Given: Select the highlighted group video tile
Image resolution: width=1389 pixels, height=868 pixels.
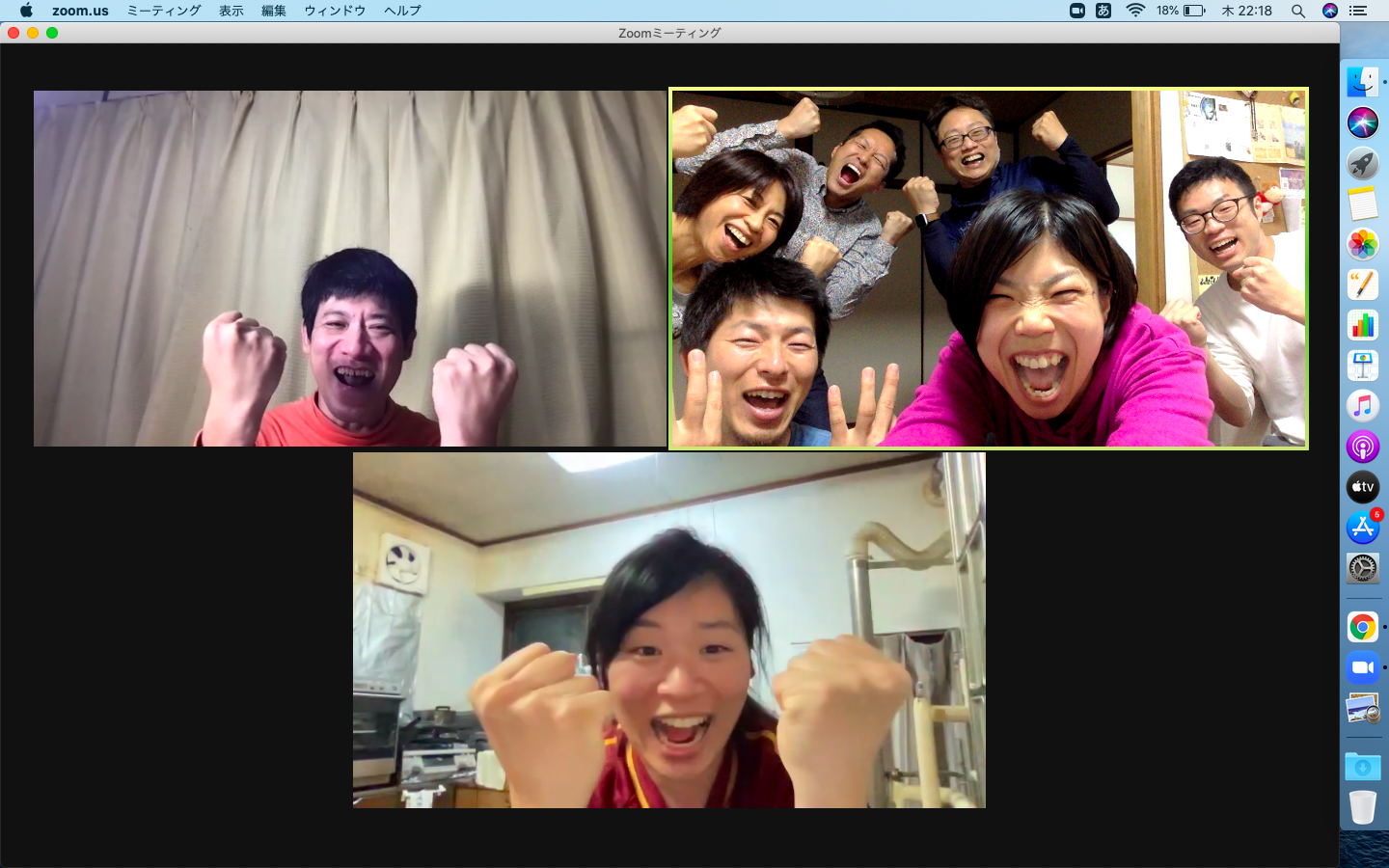Looking at the screenshot, I should 989,268.
